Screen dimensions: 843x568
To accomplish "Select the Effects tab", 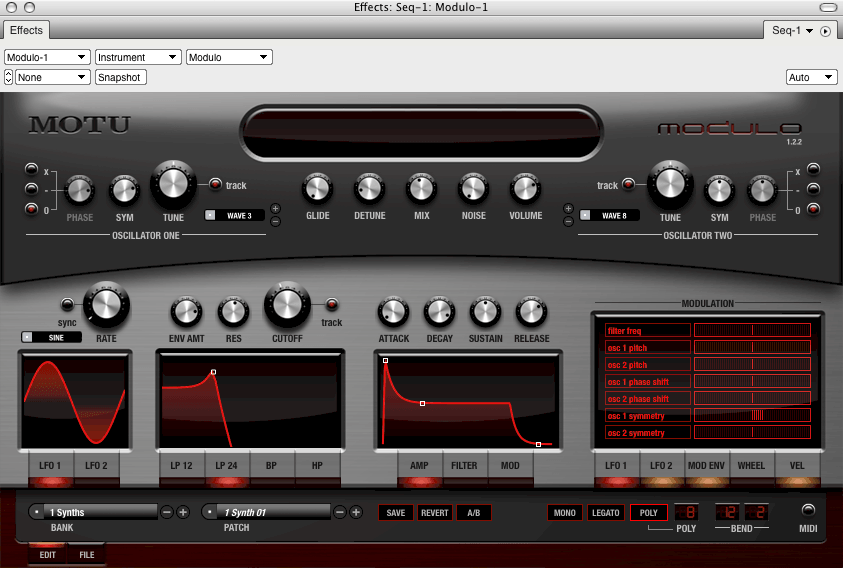I will [x=26, y=30].
